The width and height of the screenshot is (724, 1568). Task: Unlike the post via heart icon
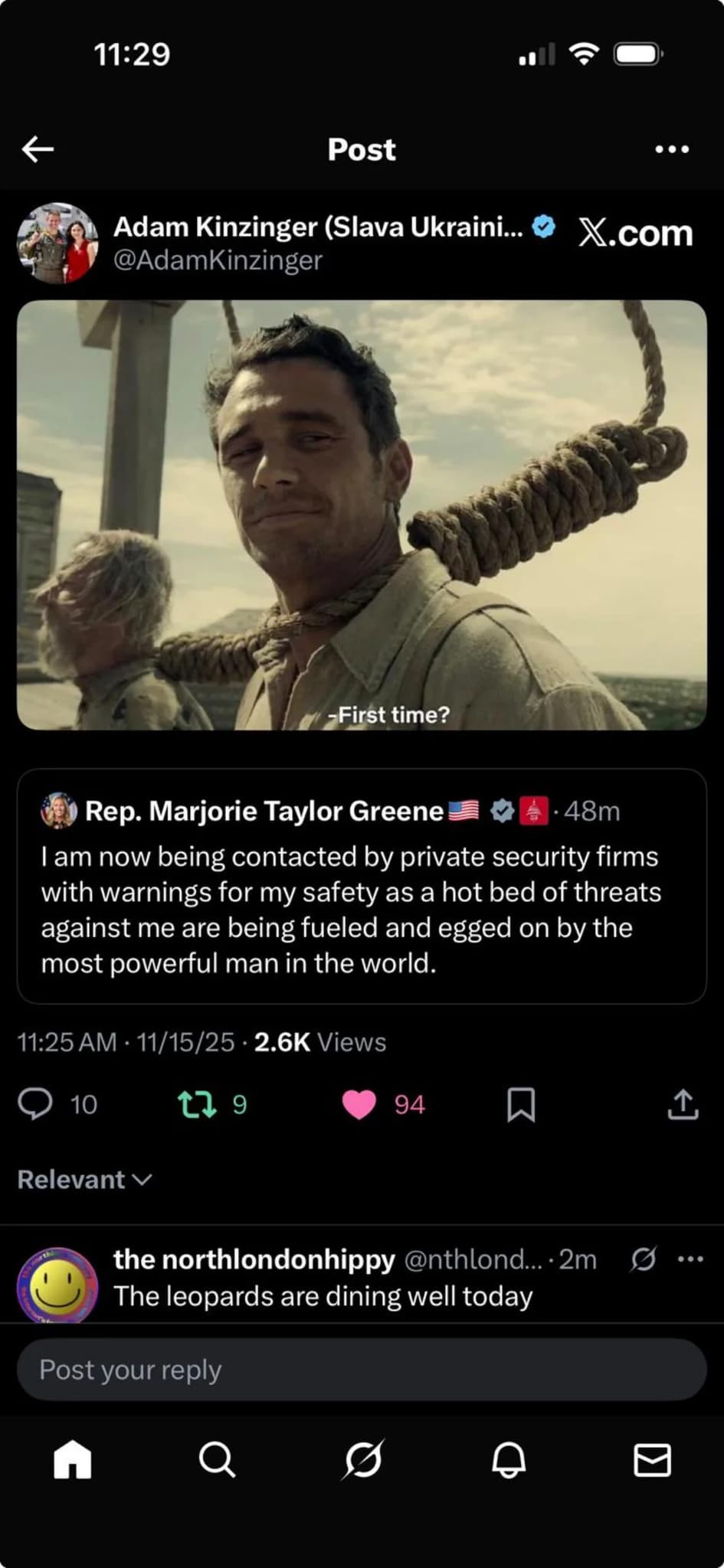[359, 1104]
